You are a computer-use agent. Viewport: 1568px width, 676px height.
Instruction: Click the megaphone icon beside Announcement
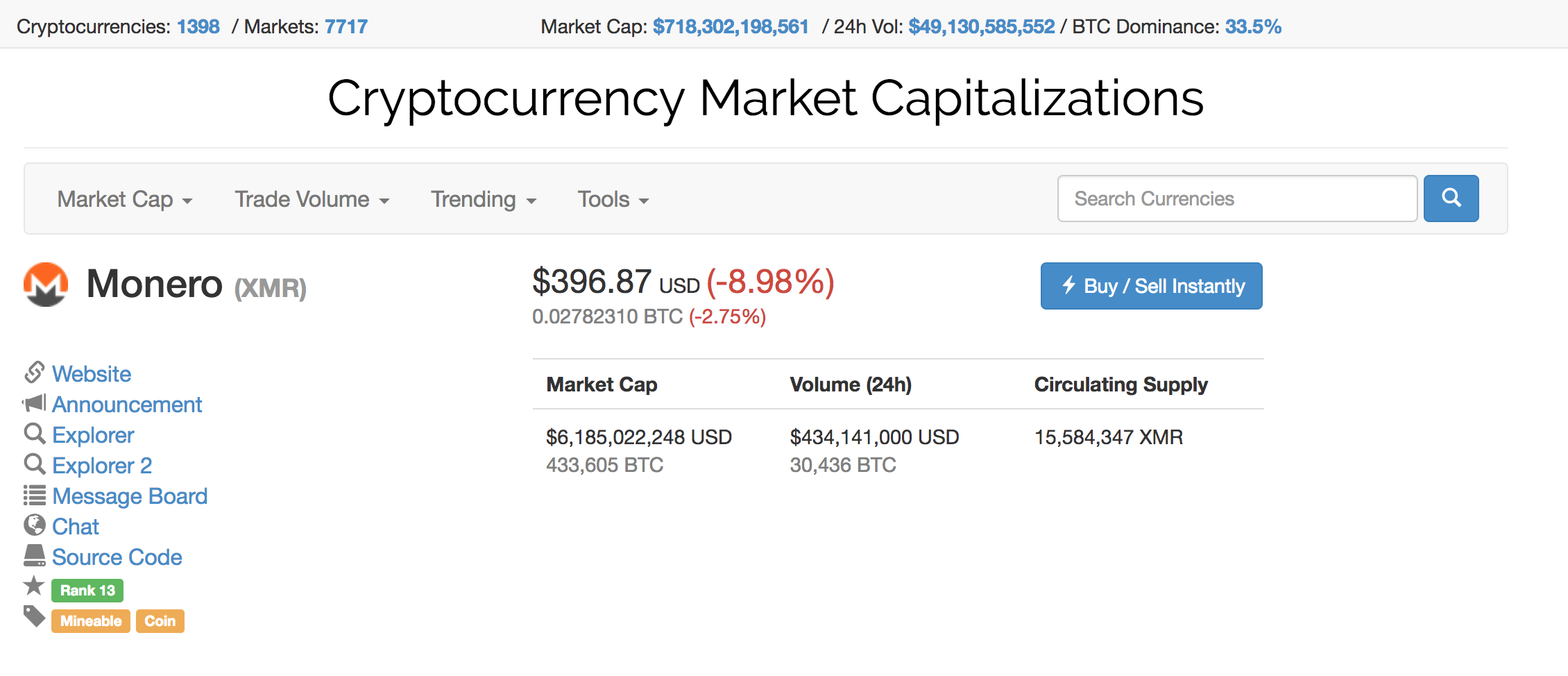point(34,403)
